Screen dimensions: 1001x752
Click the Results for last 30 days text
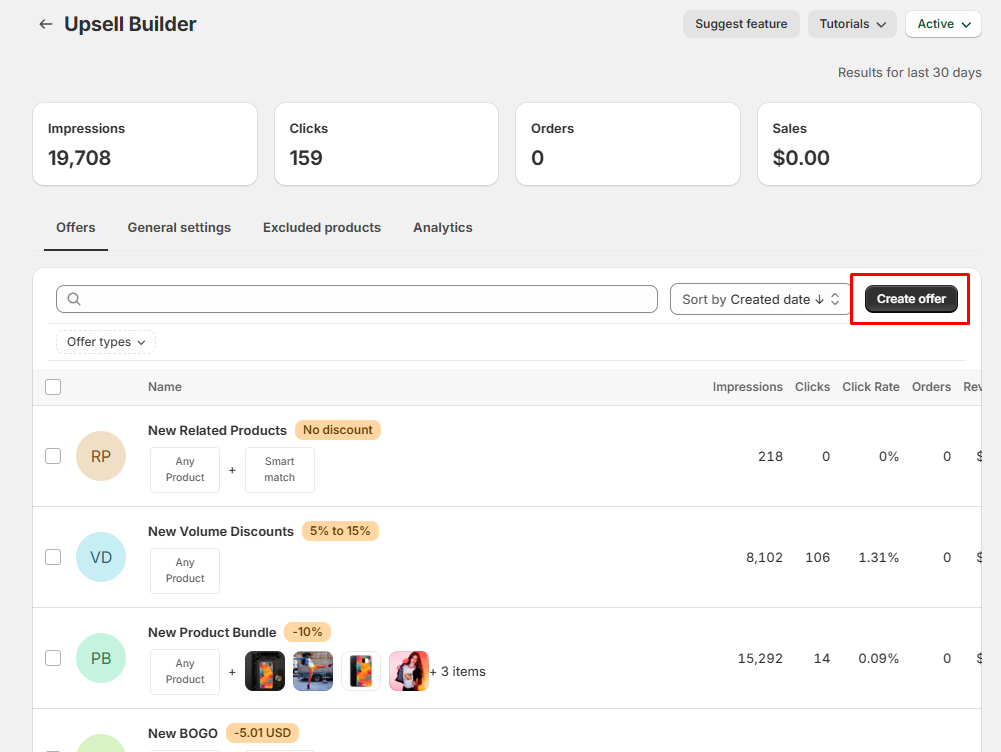click(x=910, y=73)
